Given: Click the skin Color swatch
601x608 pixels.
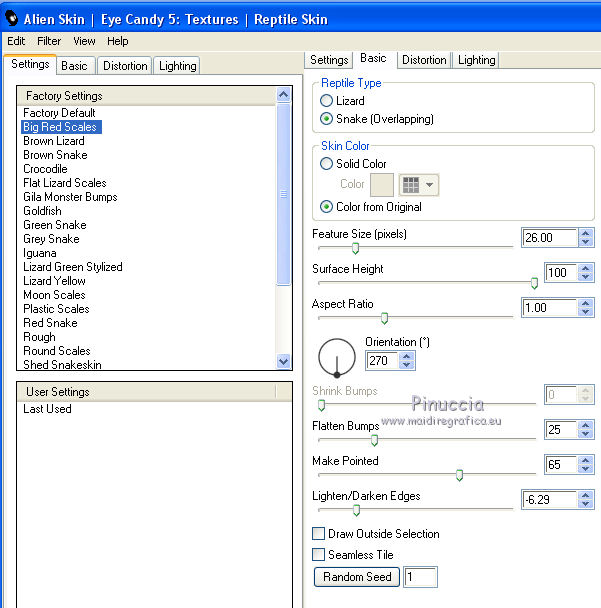Looking at the screenshot, I should click(382, 185).
